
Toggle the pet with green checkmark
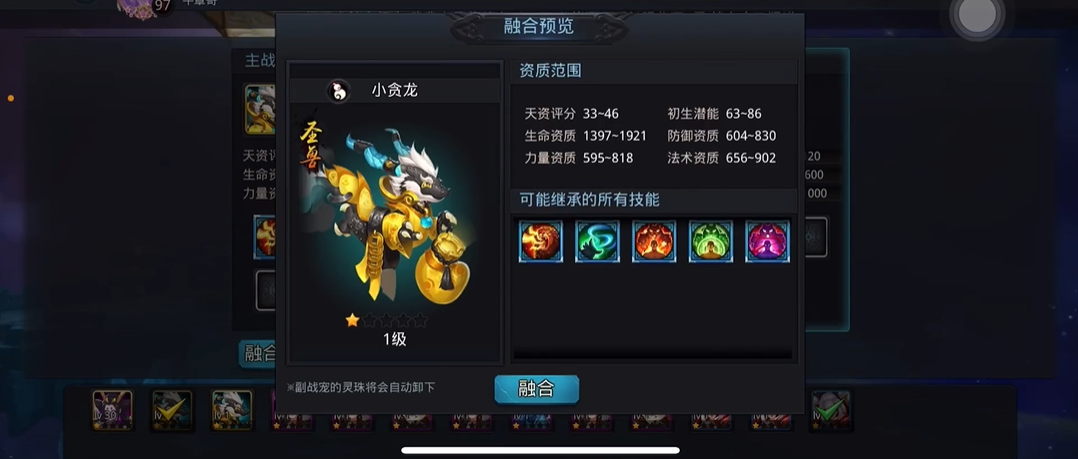click(831, 410)
